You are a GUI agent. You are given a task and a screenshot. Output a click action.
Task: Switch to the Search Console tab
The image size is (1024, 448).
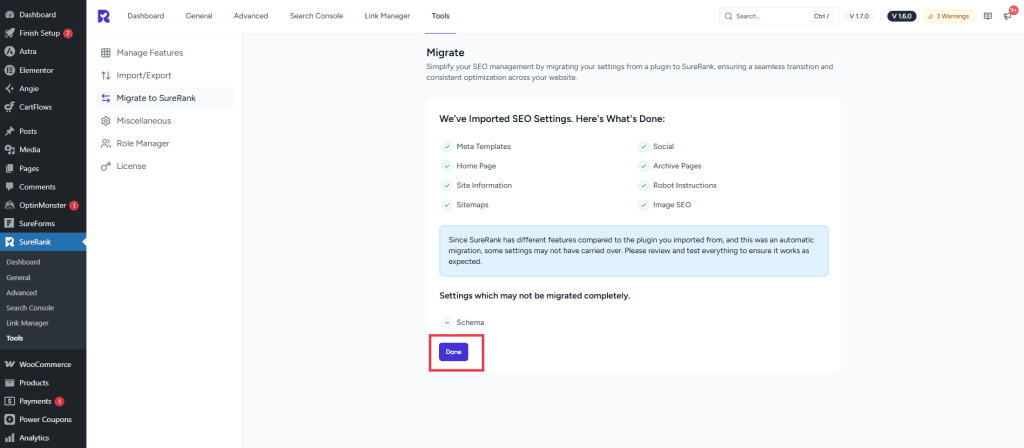pyautogui.click(x=314, y=16)
